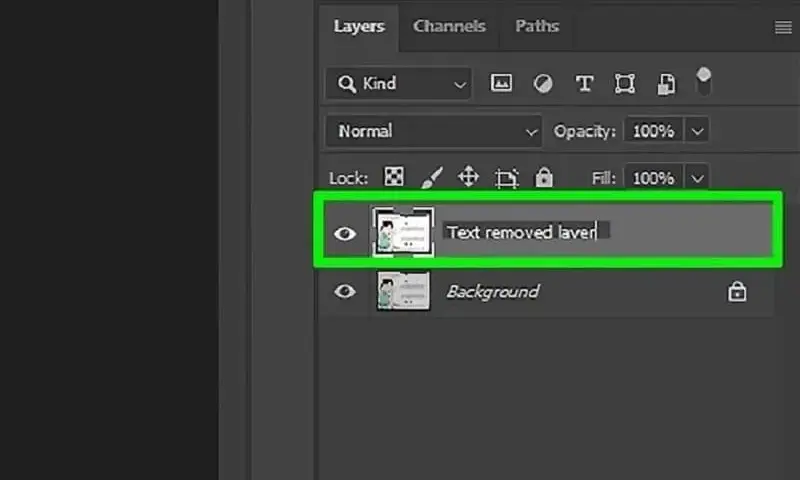Switch to the Paths tab
The image size is (800, 480).
coord(537,26)
